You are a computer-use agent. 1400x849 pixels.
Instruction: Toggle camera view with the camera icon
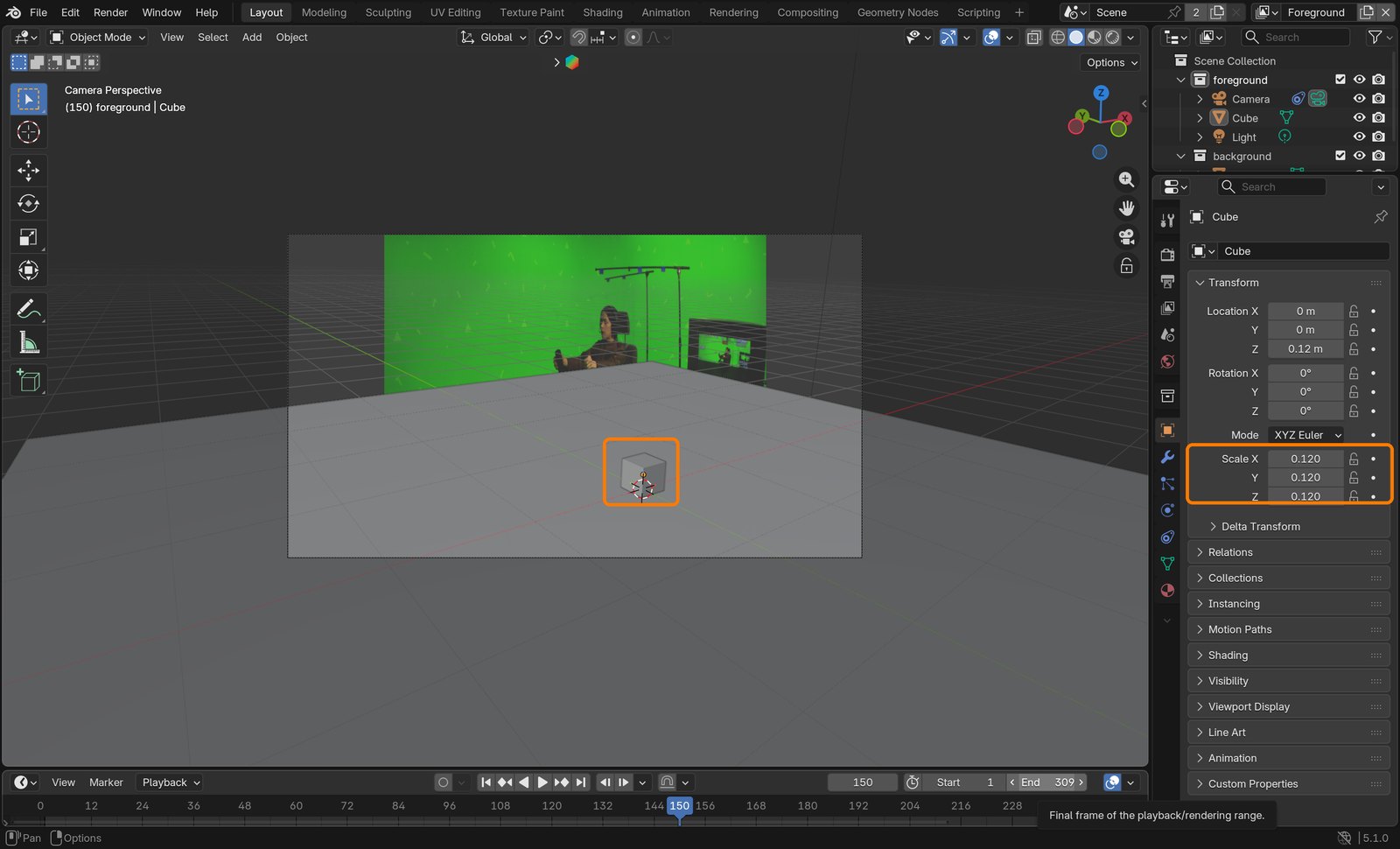pos(1126,237)
